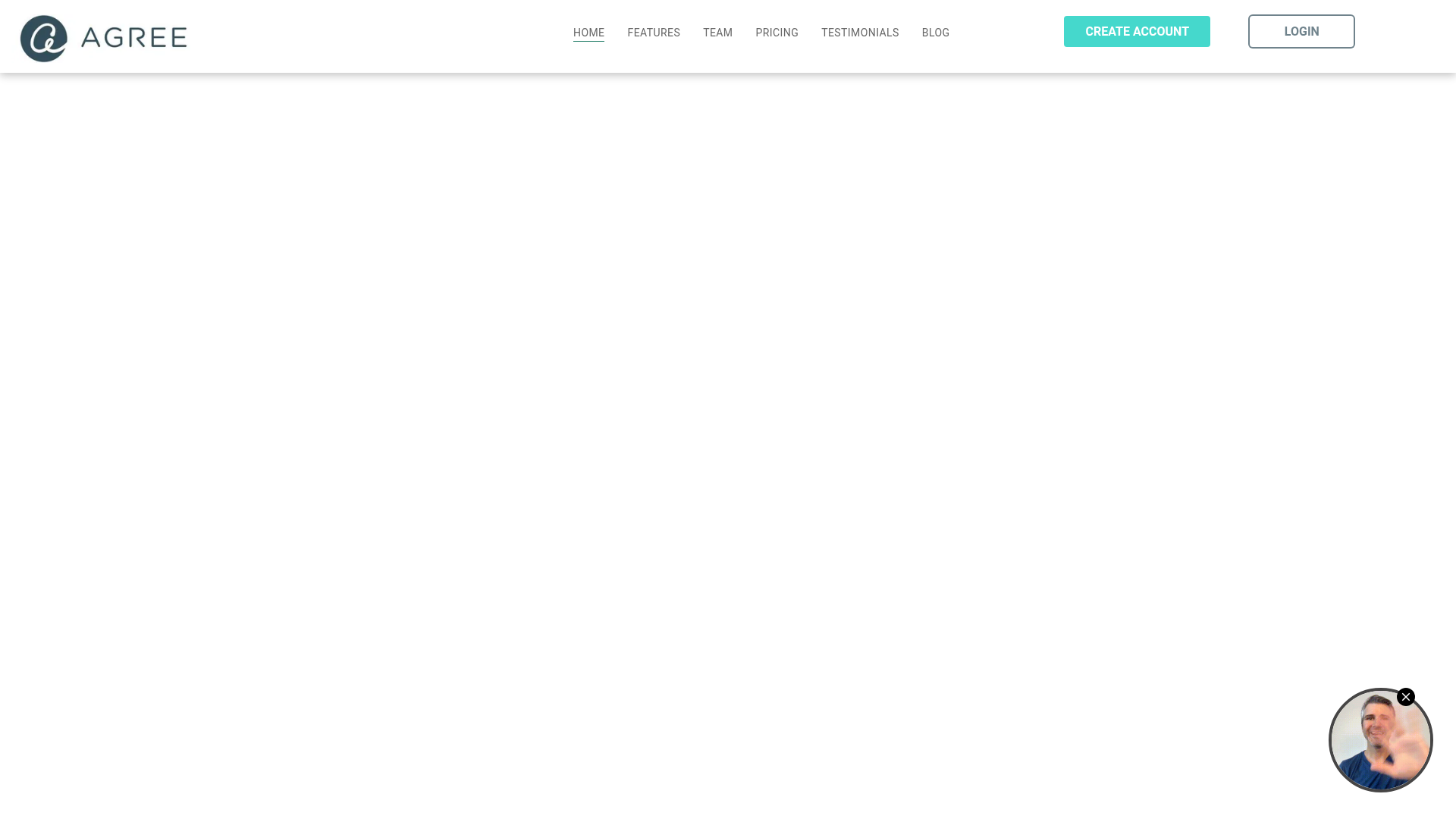Visit the BLOG from navigation
The width and height of the screenshot is (1456, 819).
(x=935, y=33)
